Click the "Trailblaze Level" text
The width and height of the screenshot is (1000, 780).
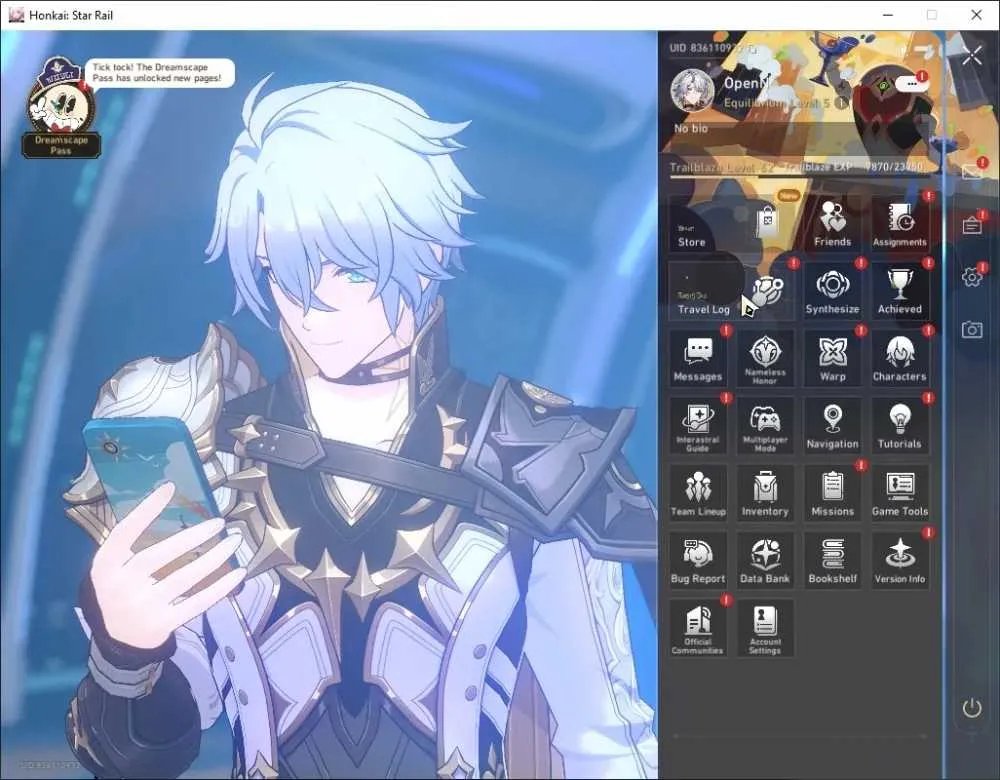pos(712,168)
